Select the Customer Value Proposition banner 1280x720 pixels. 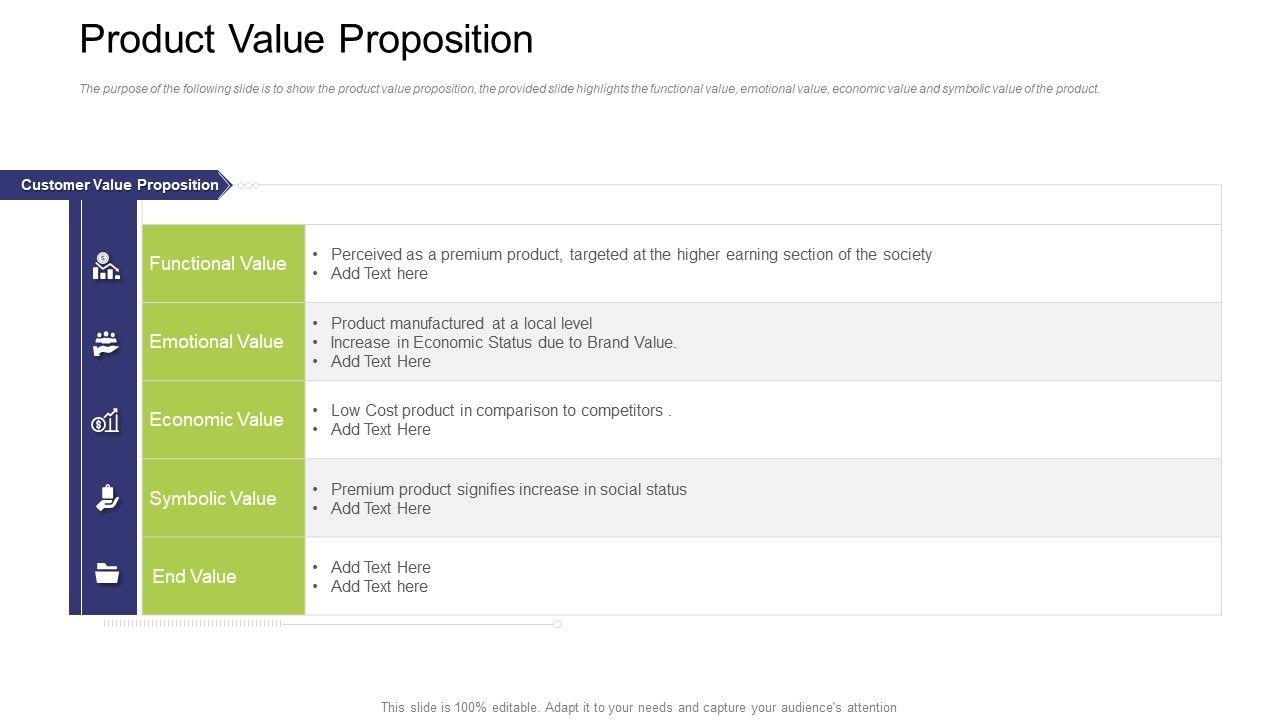coord(119,185)
